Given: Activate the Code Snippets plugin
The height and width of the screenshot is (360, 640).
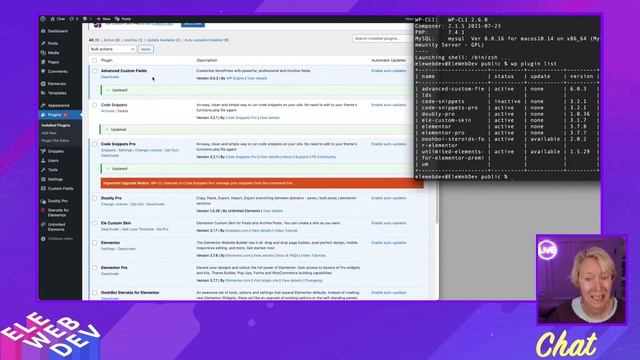Looking at the screenshot, I should (108, 111).
